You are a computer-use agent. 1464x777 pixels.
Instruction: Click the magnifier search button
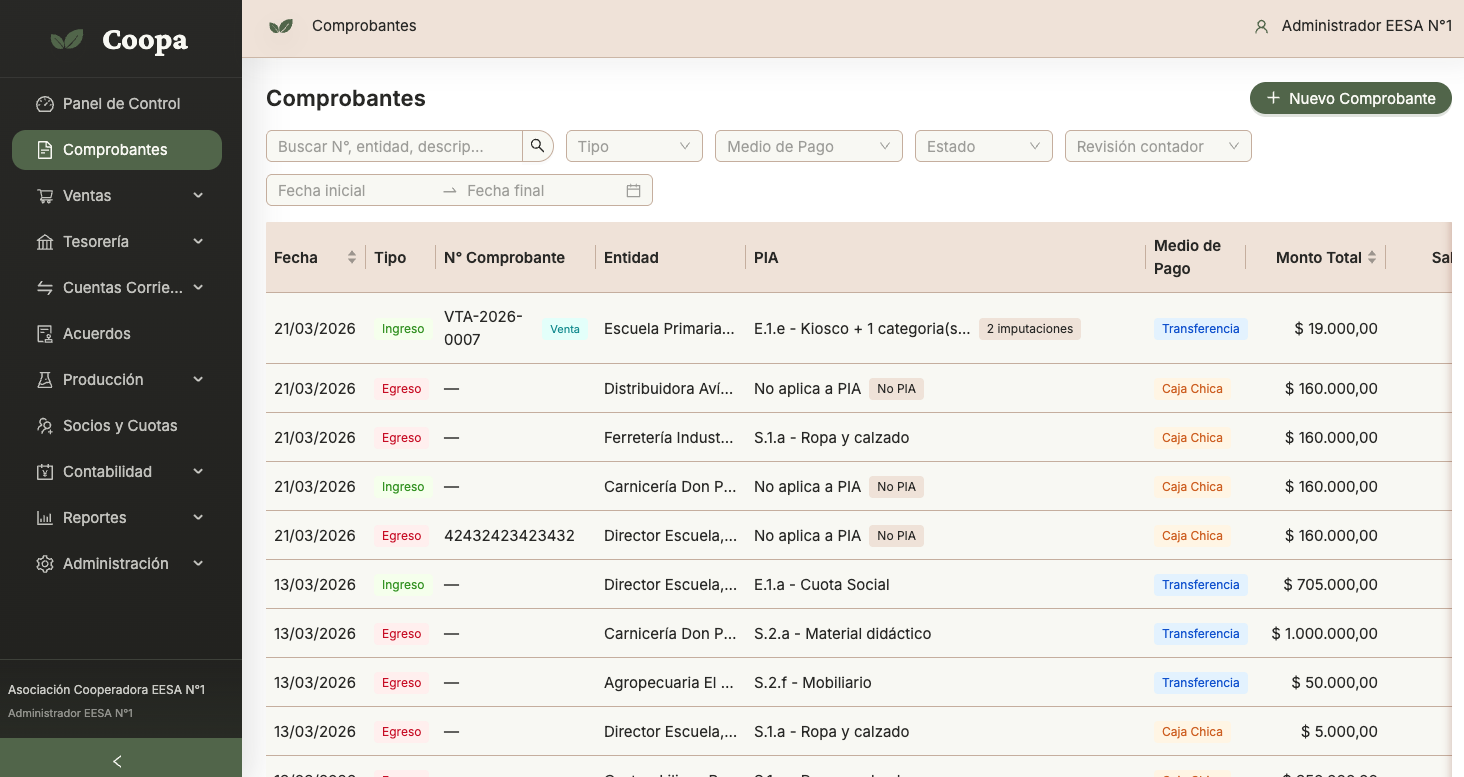[x=538, y=146]
